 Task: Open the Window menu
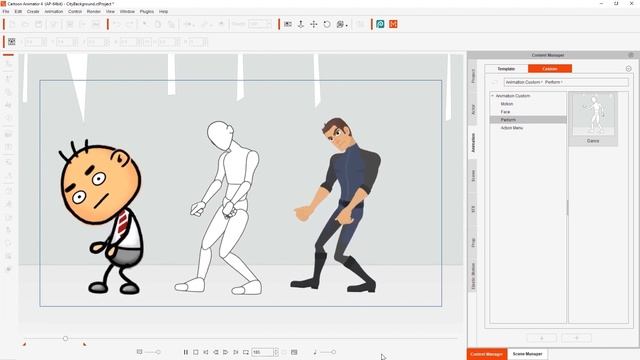(127, 11)
